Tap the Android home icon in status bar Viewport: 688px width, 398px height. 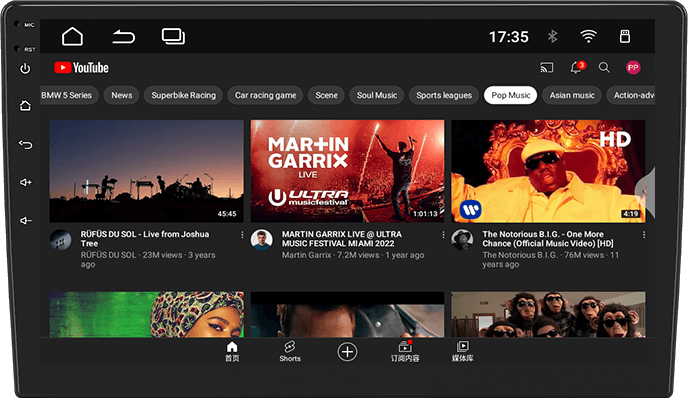[x=72, y=36]
